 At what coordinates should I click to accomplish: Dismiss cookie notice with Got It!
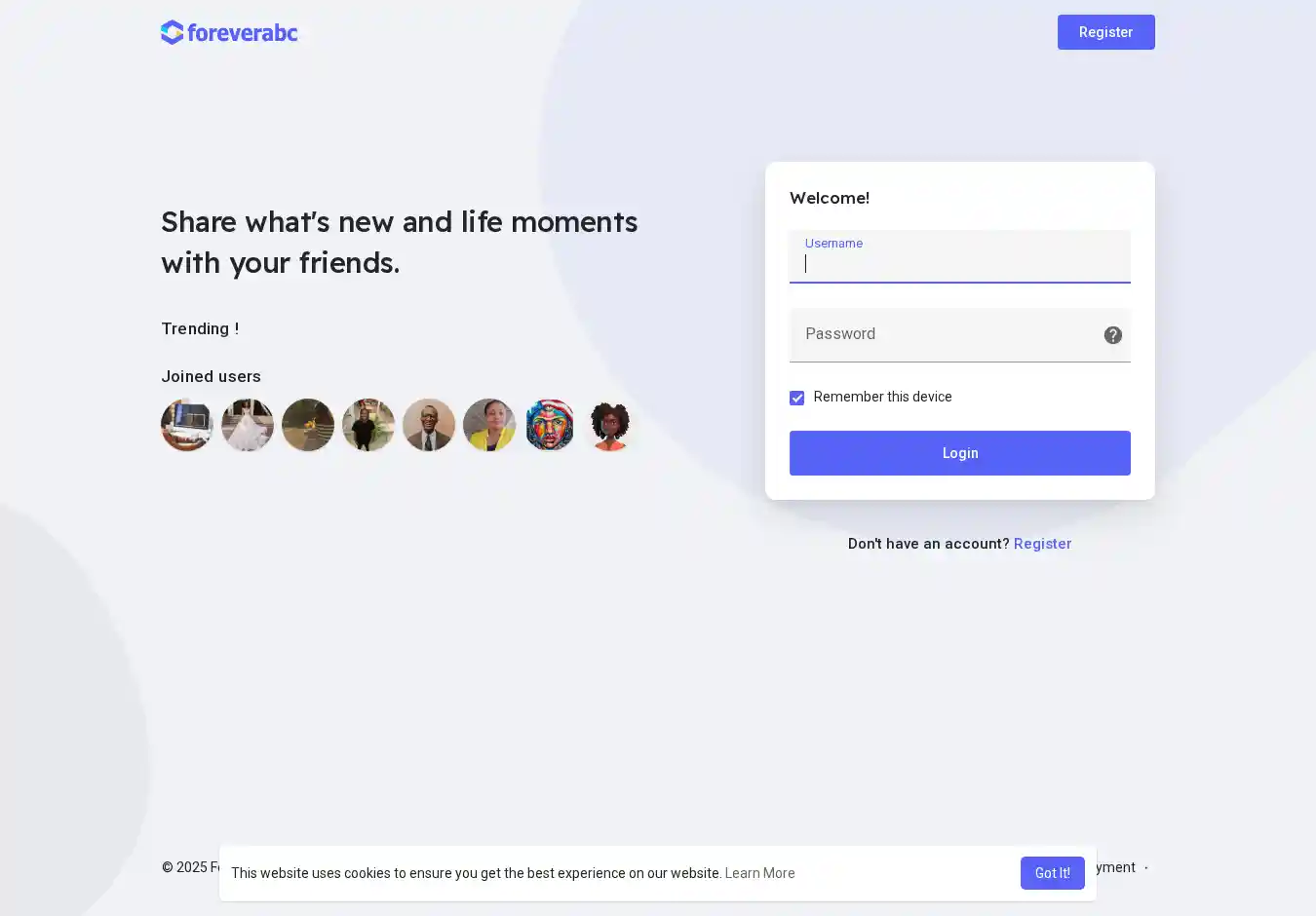pyautogui.click(x=1052, y=873)
